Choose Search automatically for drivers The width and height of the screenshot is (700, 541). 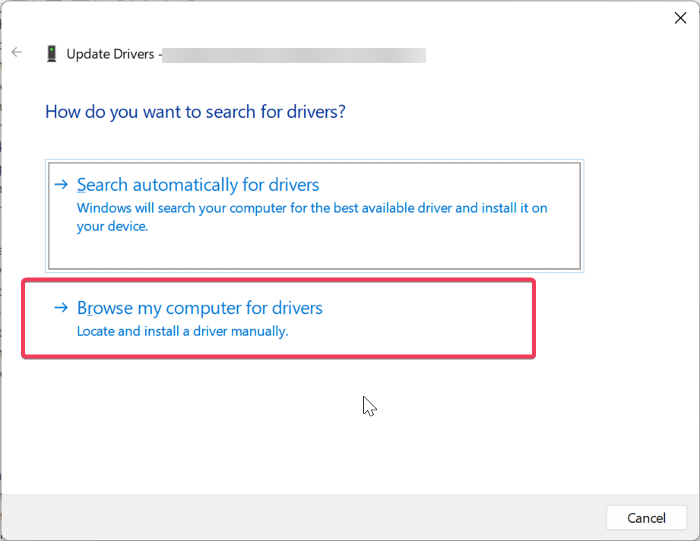314,216
